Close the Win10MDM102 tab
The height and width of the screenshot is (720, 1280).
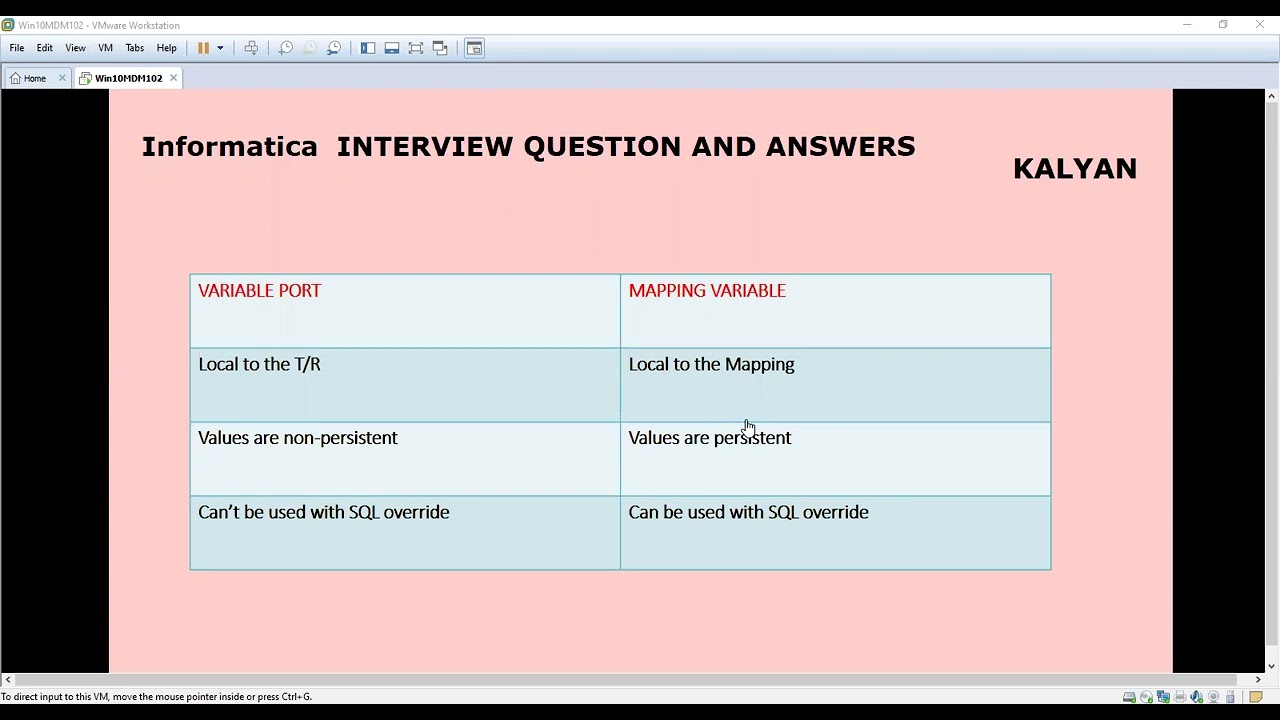pyautogui.click(x=173, y=78)
